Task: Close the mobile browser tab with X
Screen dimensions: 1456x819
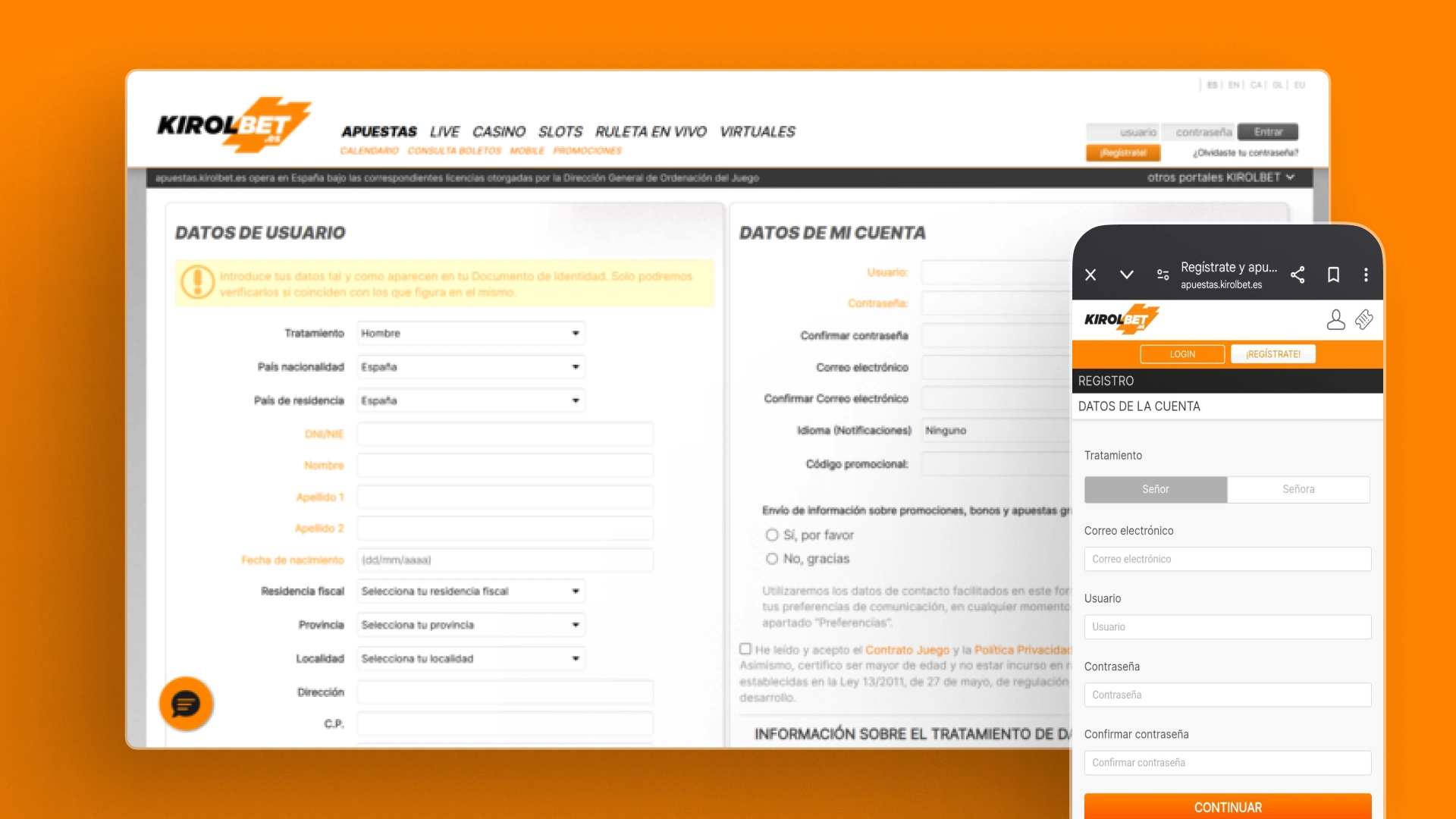Action: tap(1090, 275)
